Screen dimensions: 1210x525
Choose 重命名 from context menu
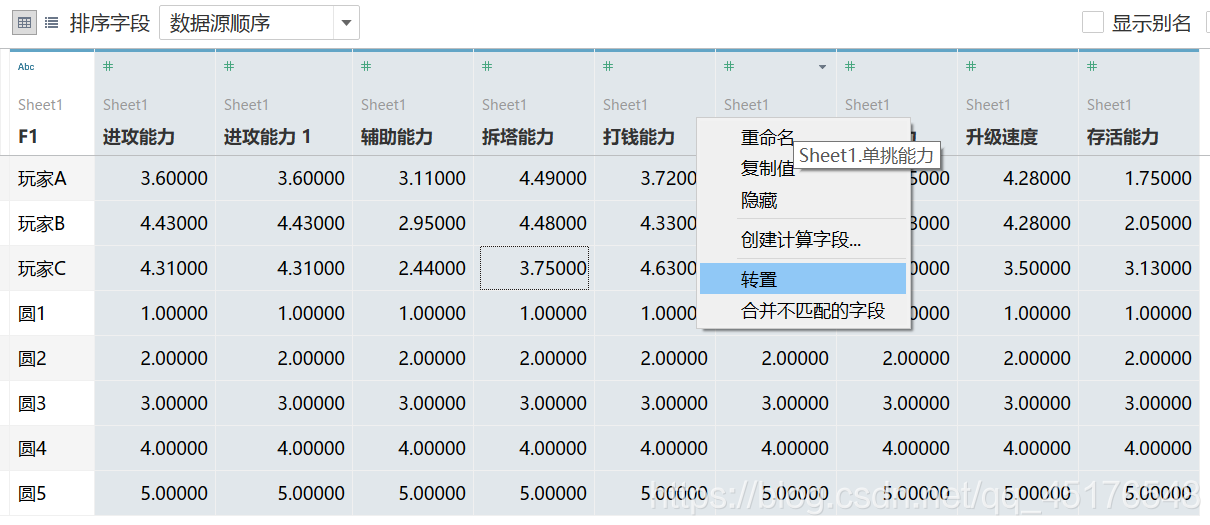pyautogui.click(x=768, y=138)
